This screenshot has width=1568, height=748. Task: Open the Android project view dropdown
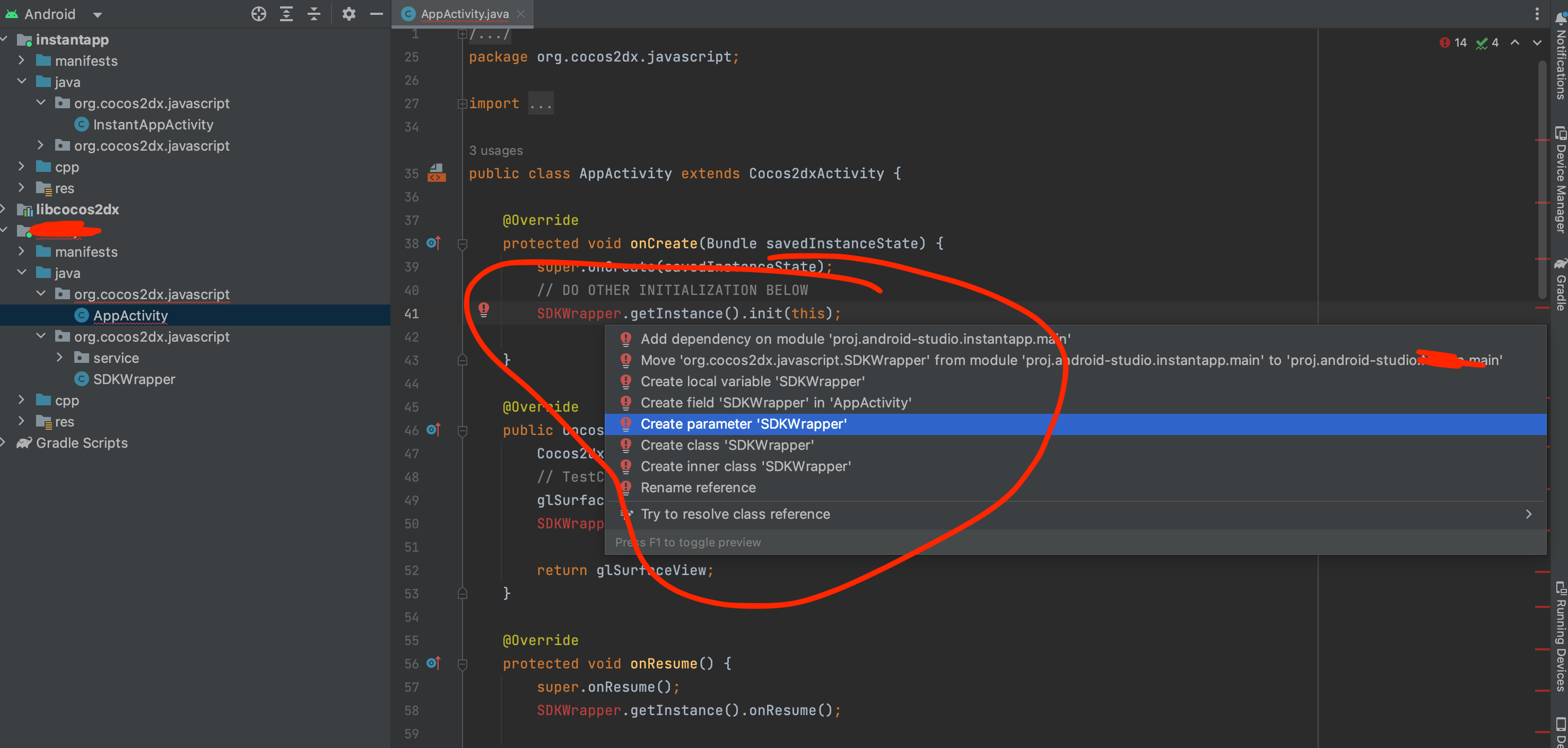[98, 15]
